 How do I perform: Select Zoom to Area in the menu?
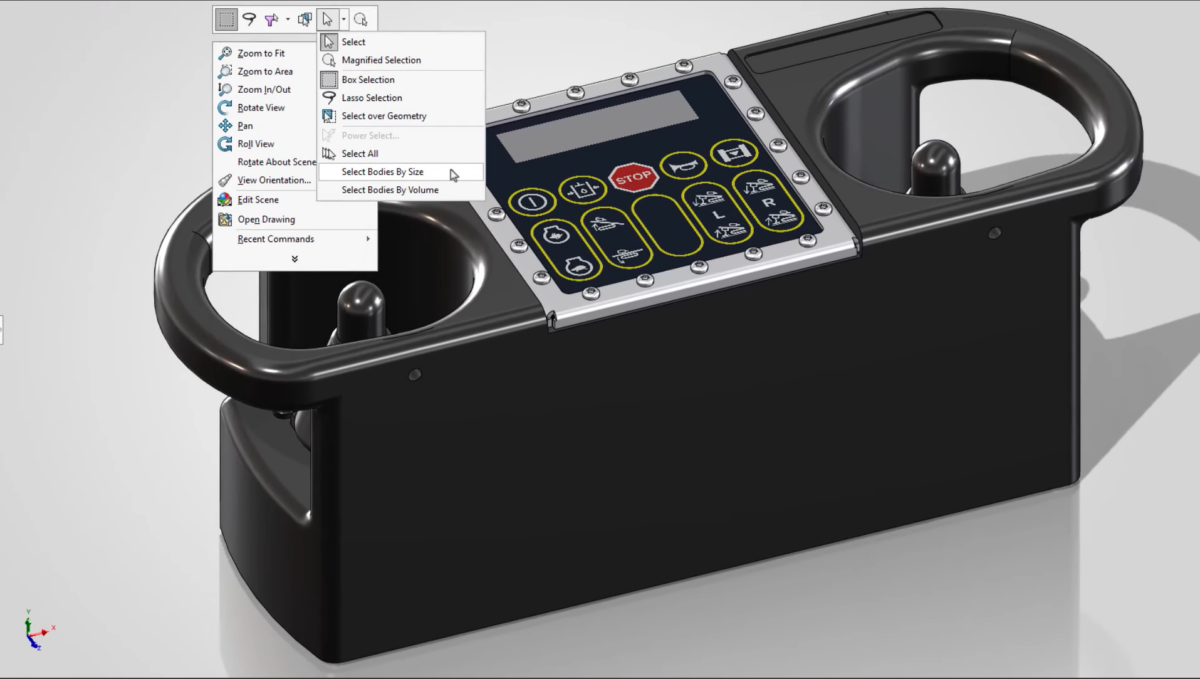point(265,71)
